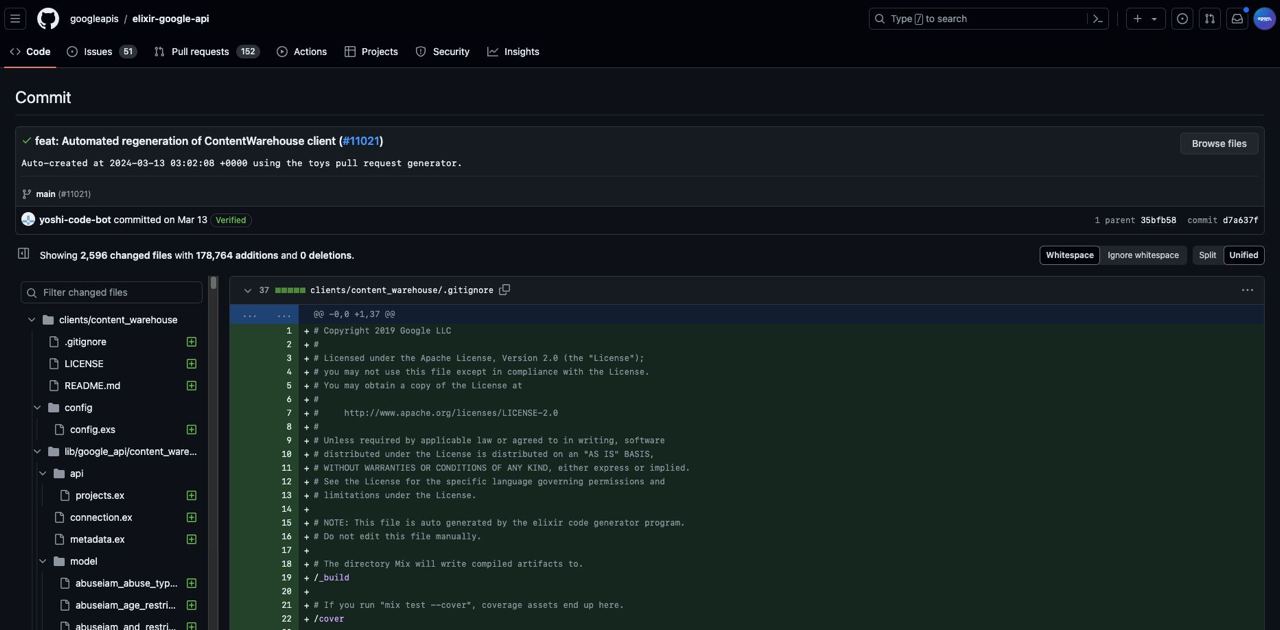Open the Insights tab
1280x630 pixels.
coord(513,51)
